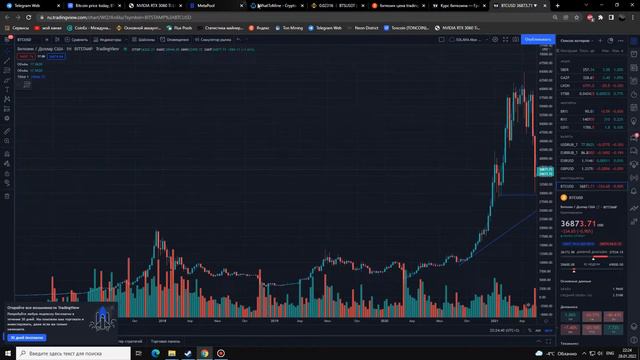Click the day range slider marker
The height and width of the screenshot is (360, 640).
pos(593,259)
